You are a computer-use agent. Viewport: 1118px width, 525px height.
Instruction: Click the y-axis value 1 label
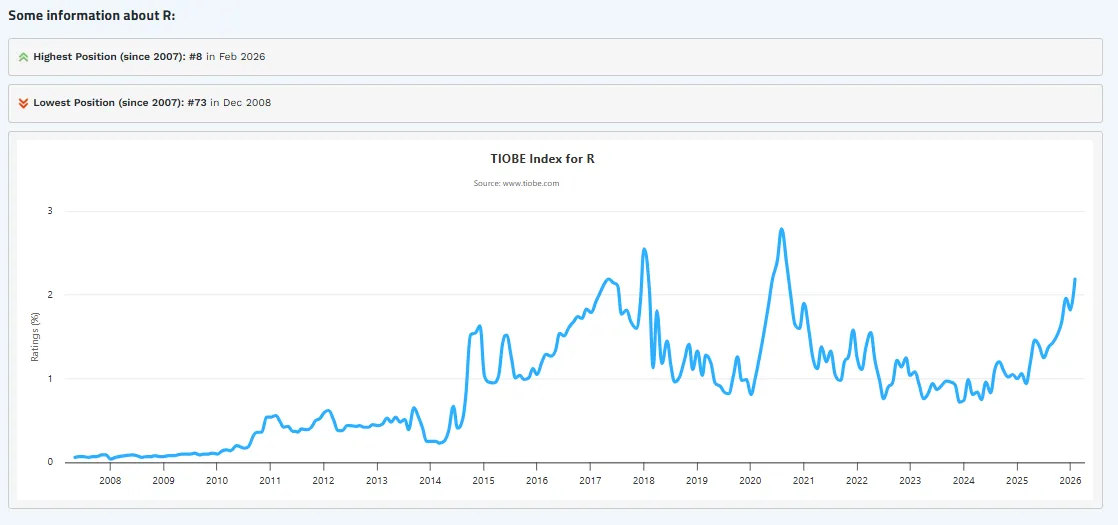[49, 379]
